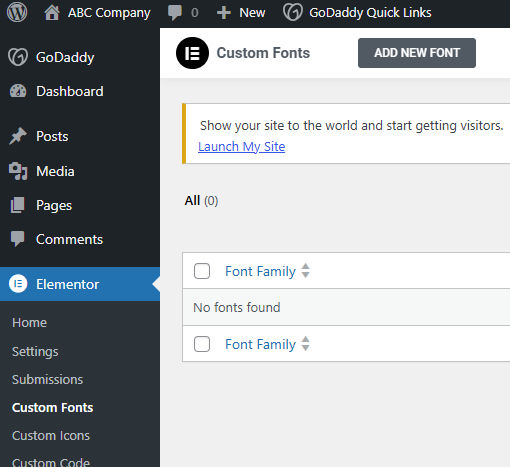Viewport: 510px width, 467px height.
Task: Open the Posts menu
Action: click(52, 136)
